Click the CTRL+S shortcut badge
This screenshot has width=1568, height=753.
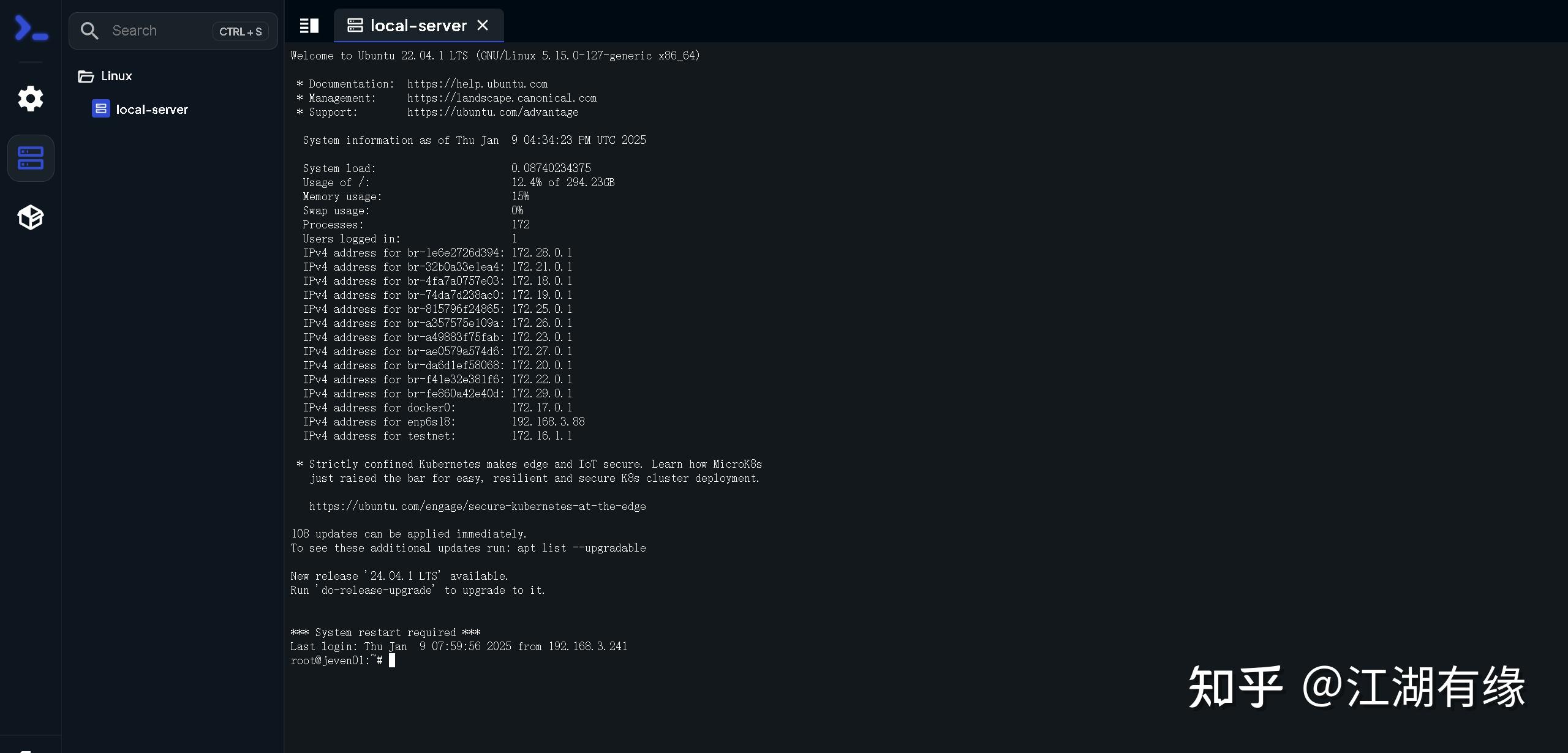tap(239, 31)
